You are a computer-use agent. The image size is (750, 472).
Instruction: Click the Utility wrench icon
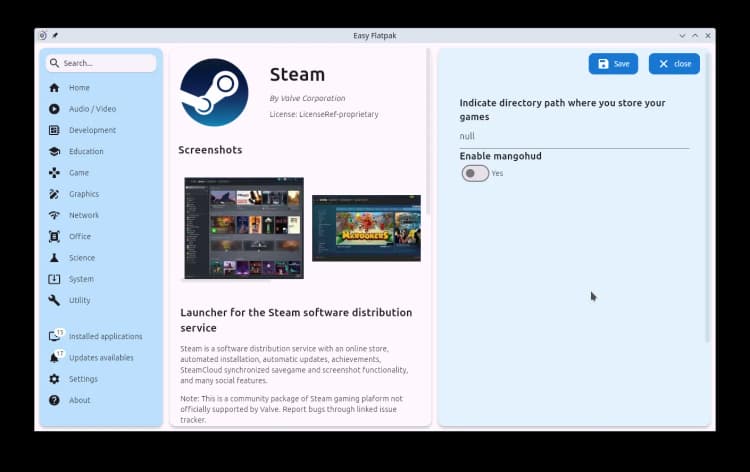tap(54, 300)
